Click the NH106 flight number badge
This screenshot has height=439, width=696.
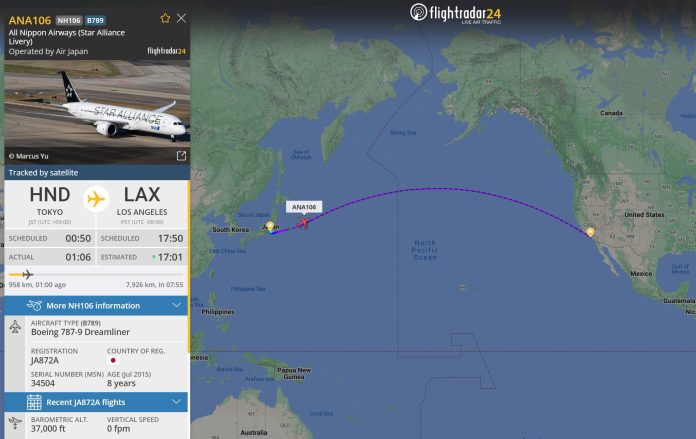tap(69, 20)
